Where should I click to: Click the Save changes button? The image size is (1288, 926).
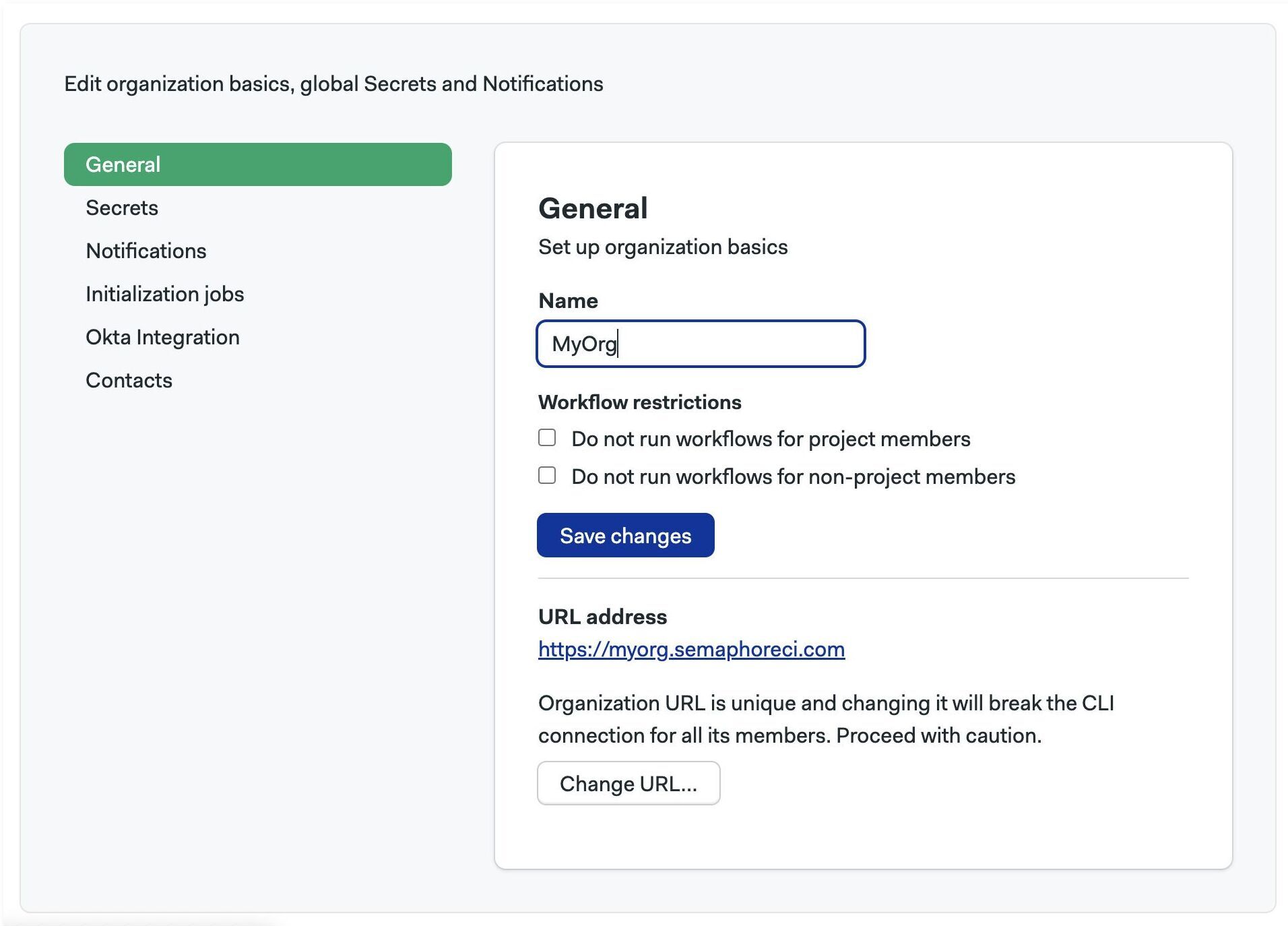click(x=625, y=535)
